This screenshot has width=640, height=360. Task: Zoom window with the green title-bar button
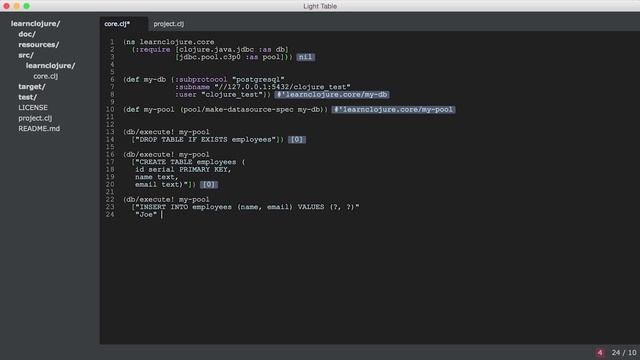click(x=27, y=6)
